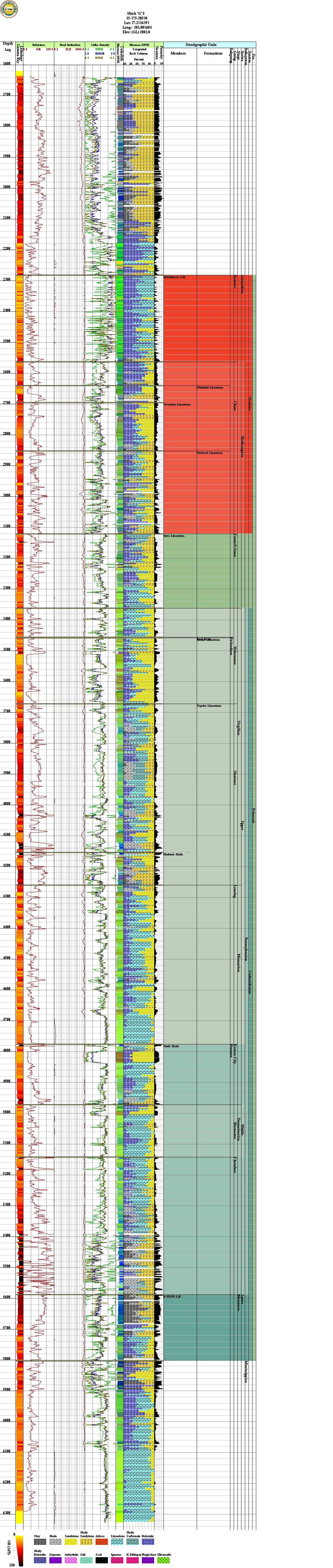Select the Formations column header
Screen dimensions: 333x1568
click(213, 54)
